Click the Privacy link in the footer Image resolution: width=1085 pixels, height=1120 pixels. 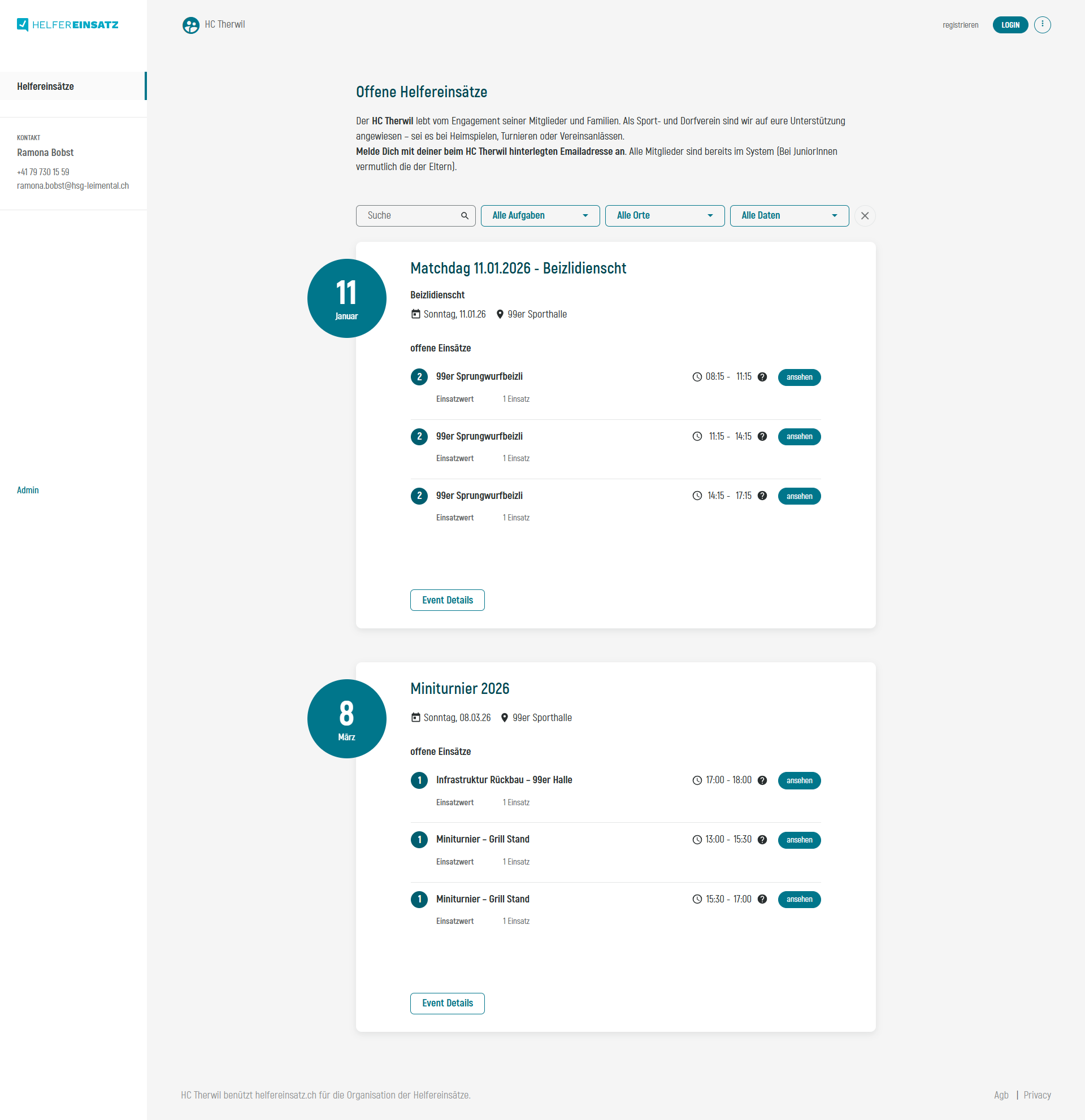pos(1037,1094)
